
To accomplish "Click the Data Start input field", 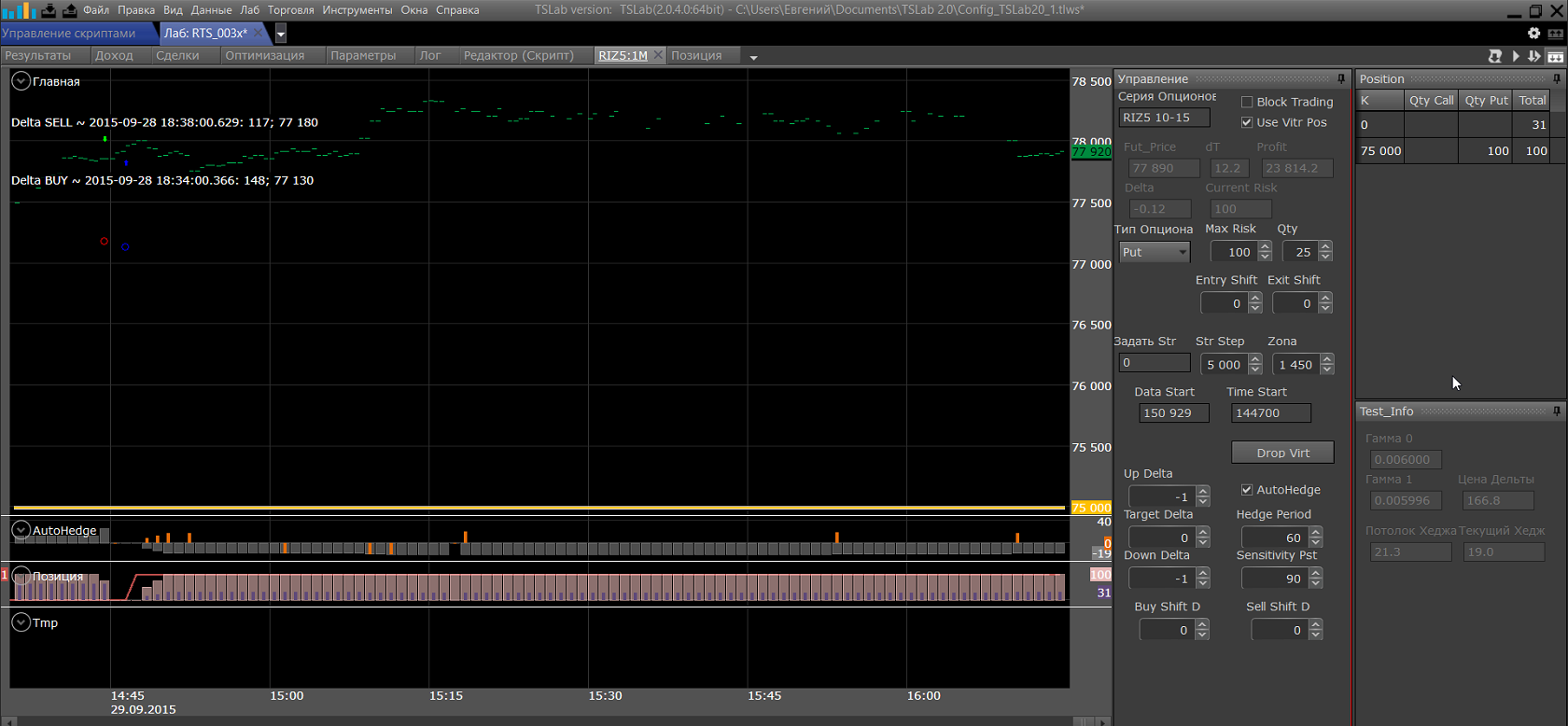I will (x=1173, y=412).
